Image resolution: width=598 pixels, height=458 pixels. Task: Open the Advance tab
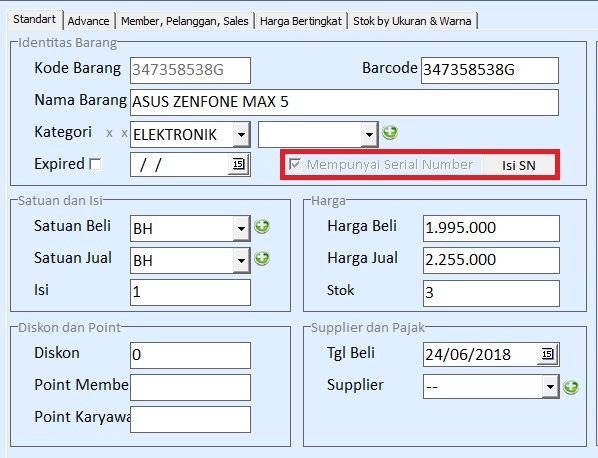[x=88, y=21]
